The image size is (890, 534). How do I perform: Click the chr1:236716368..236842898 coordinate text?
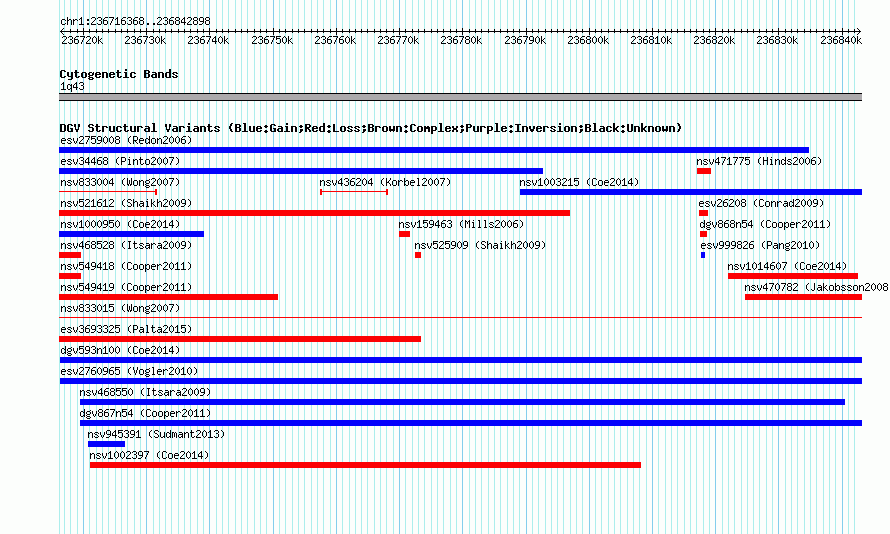coord(135,21)
